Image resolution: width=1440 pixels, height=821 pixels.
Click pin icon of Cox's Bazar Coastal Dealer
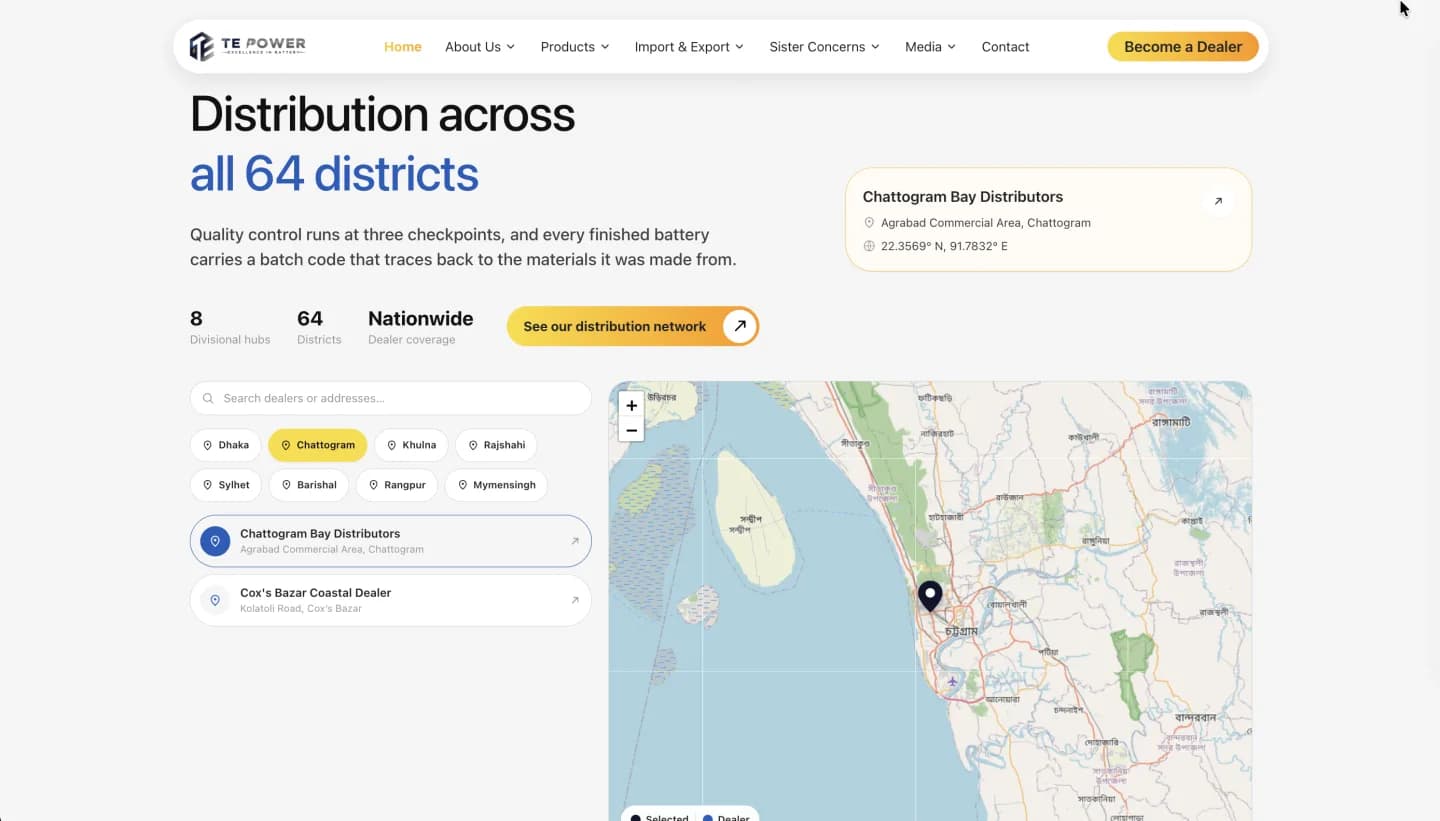point(215,600)
